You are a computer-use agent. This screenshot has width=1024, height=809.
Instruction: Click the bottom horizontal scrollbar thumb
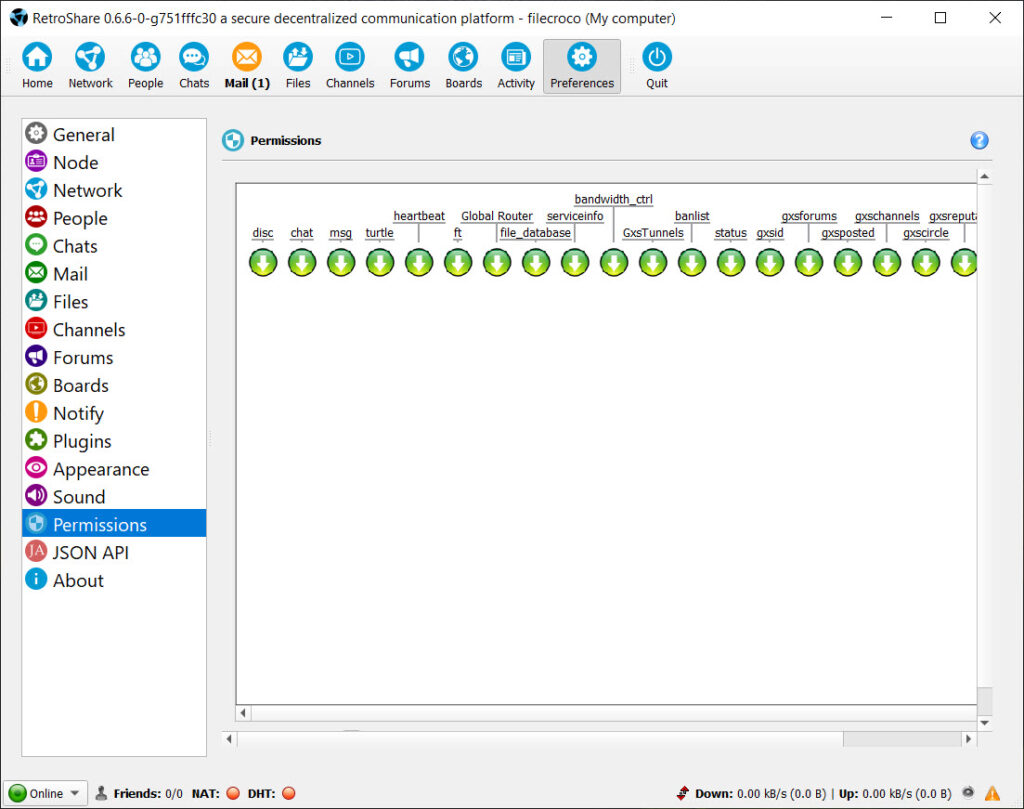(x=902, y=738)
